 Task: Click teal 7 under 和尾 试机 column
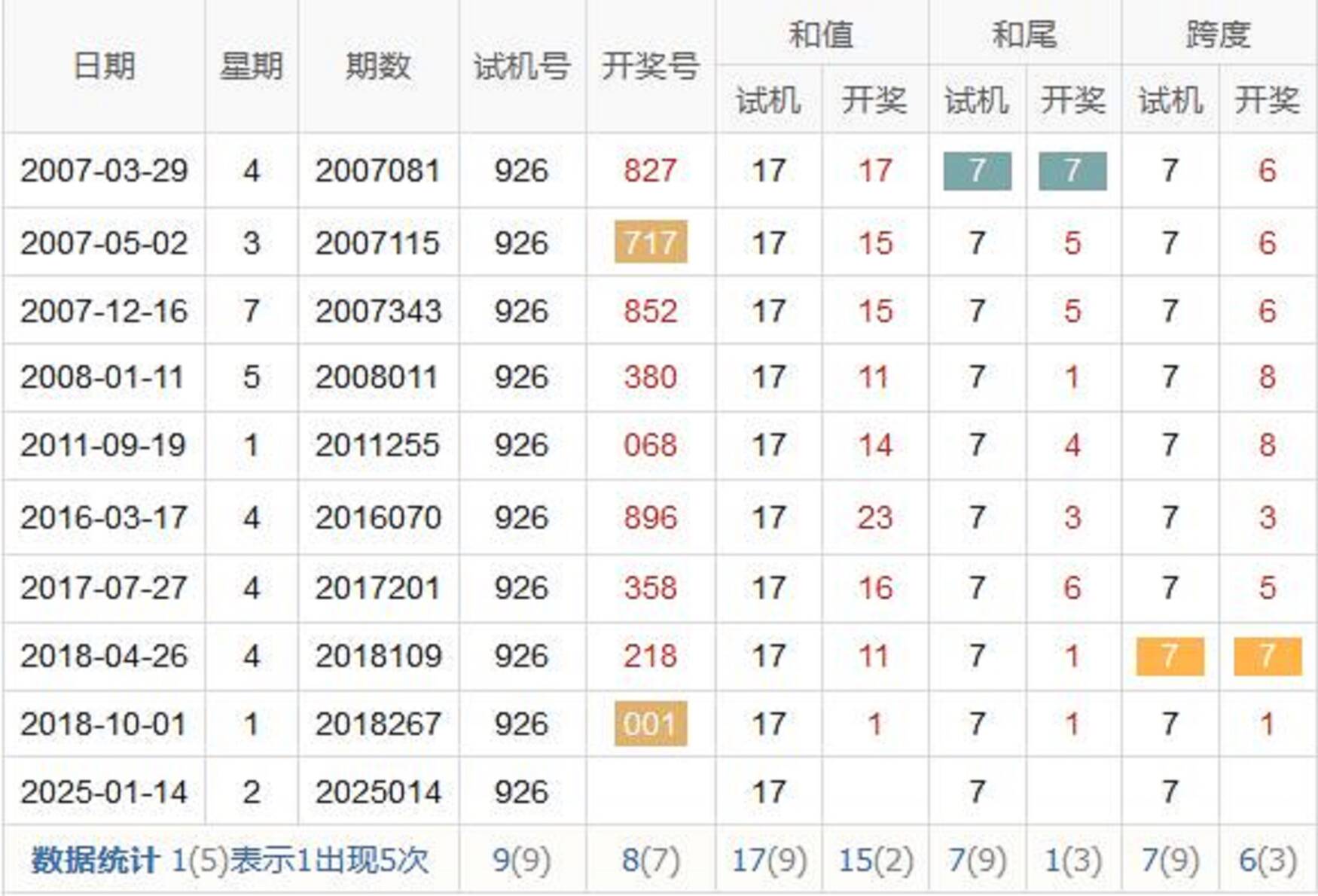pyautogui.click(x=977, y=171)
